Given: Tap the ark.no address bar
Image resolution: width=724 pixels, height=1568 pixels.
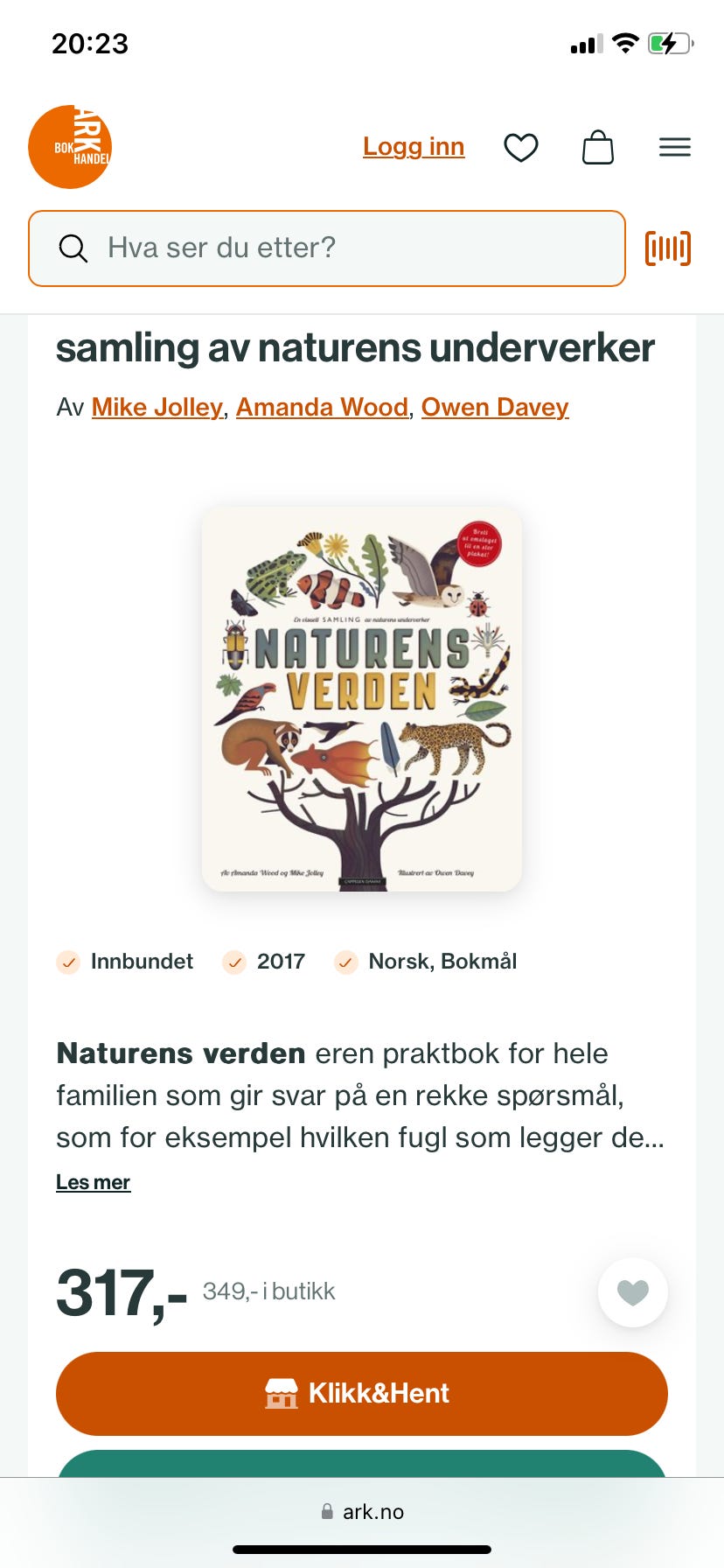Looking at the screenshot, I should coord(362,1511).
